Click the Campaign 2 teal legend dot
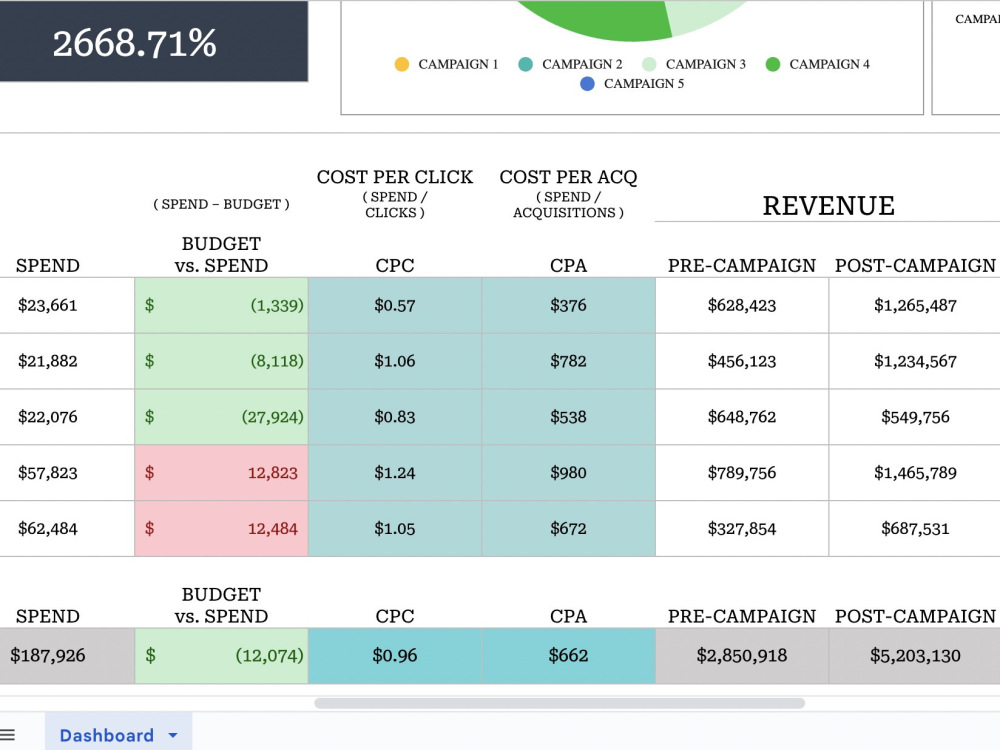Viewport: 1000px width, 750px height. pos(526,64)
